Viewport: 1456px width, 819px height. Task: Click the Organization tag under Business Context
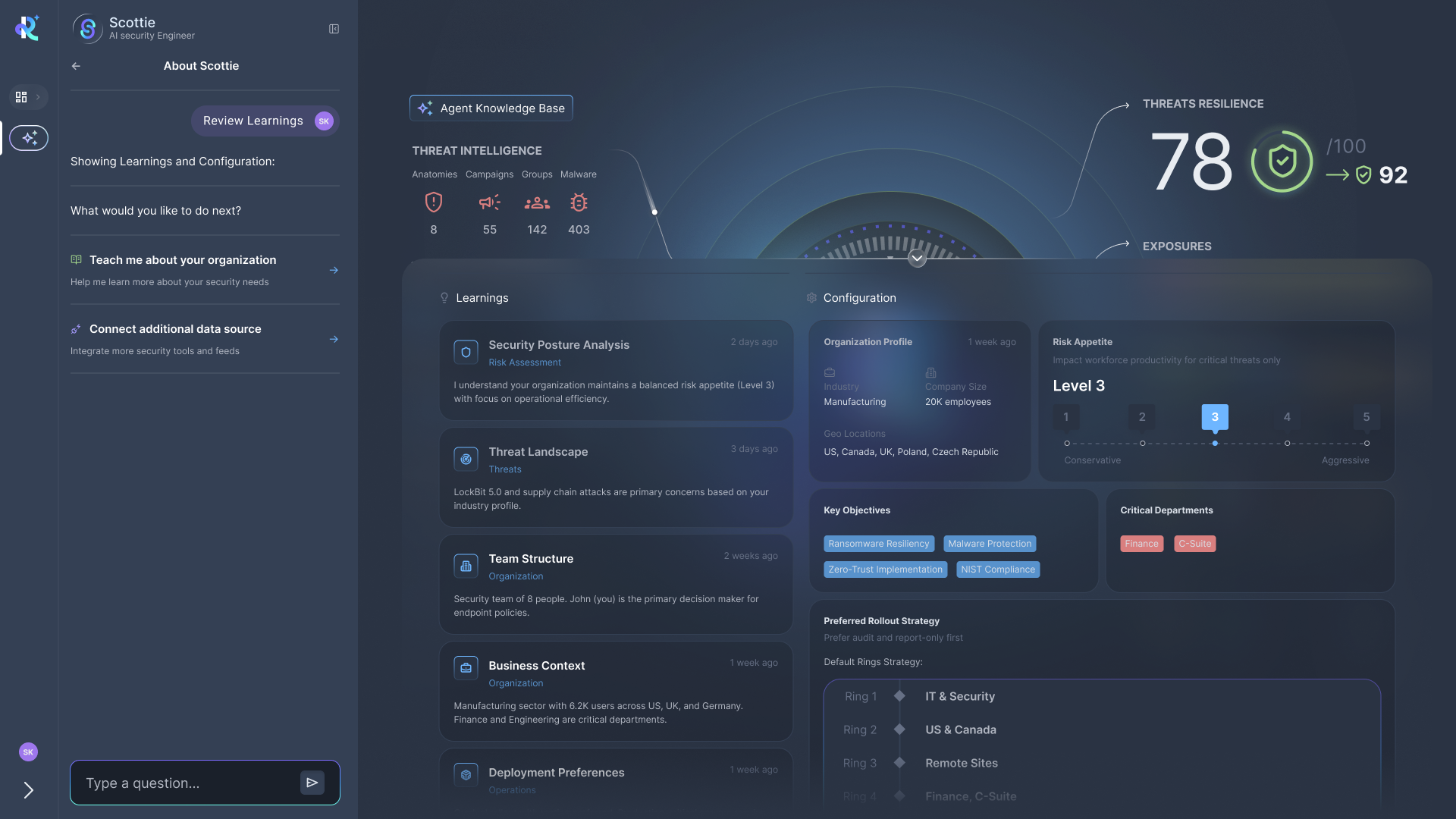point(516,683)
